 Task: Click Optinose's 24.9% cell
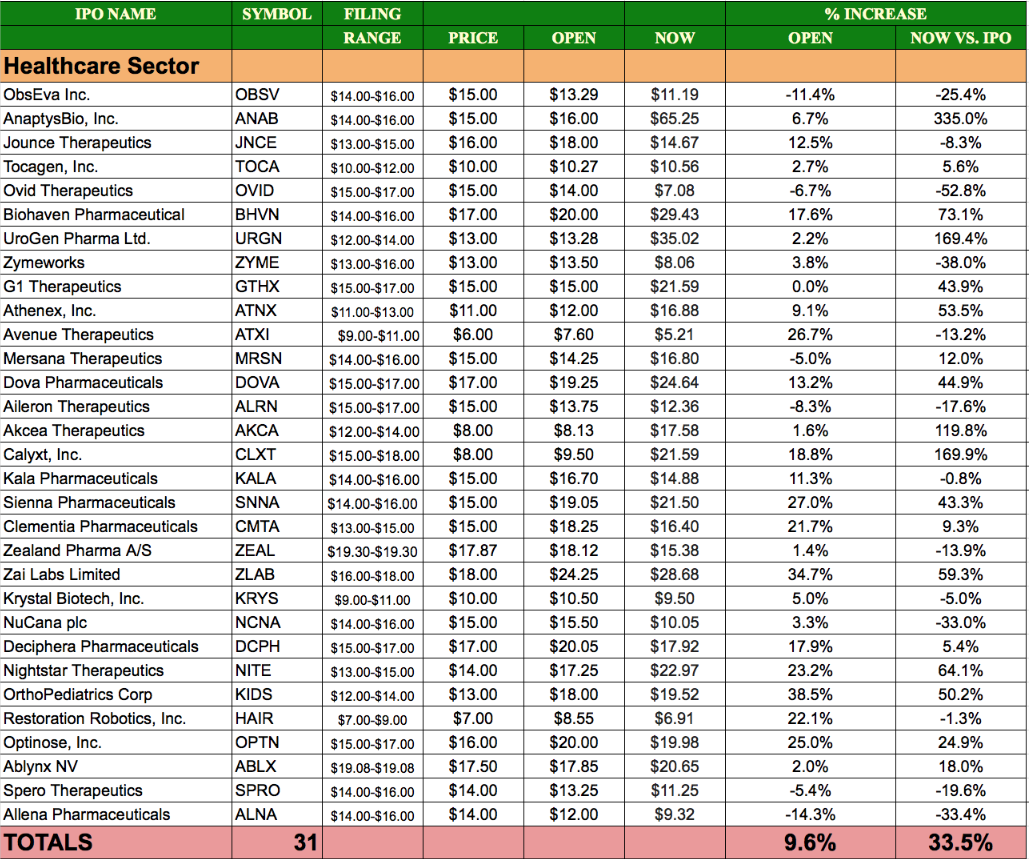(960, 743)
